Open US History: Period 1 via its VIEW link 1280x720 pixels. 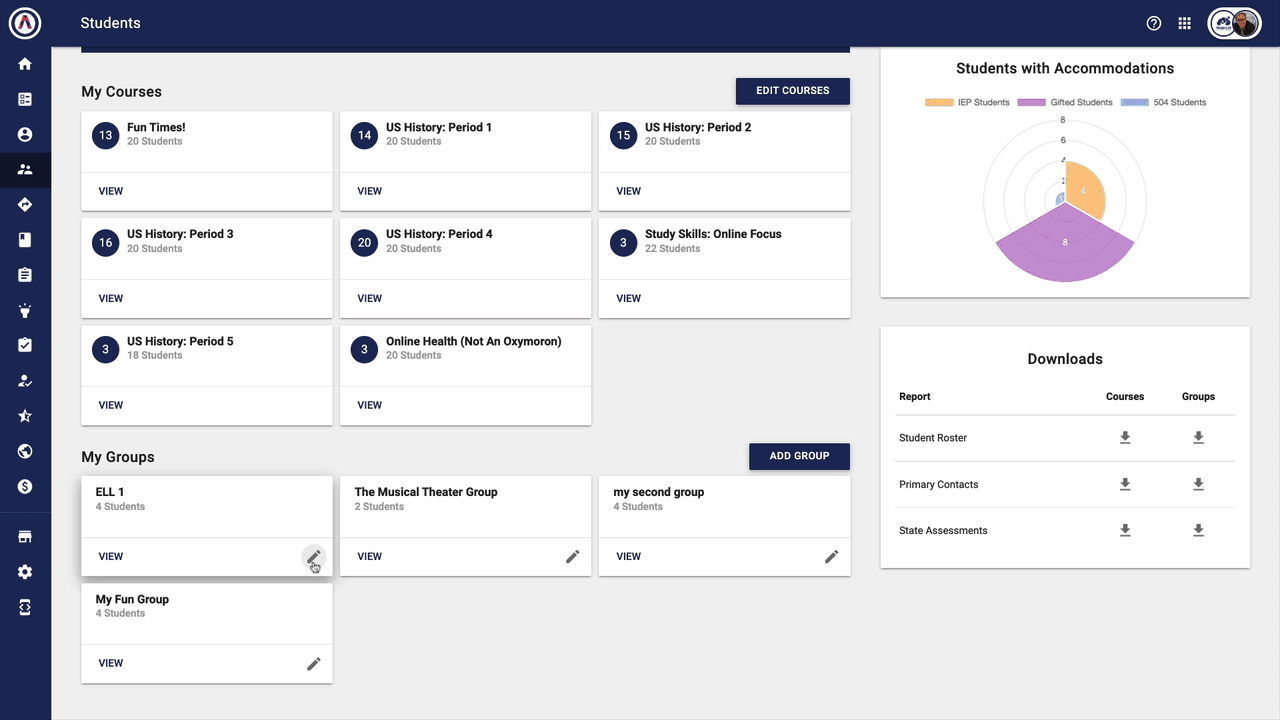click(369, 191)
